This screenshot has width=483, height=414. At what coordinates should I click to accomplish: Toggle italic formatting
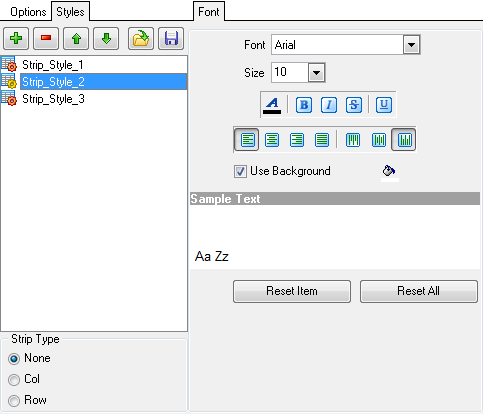tap(329, 105)
